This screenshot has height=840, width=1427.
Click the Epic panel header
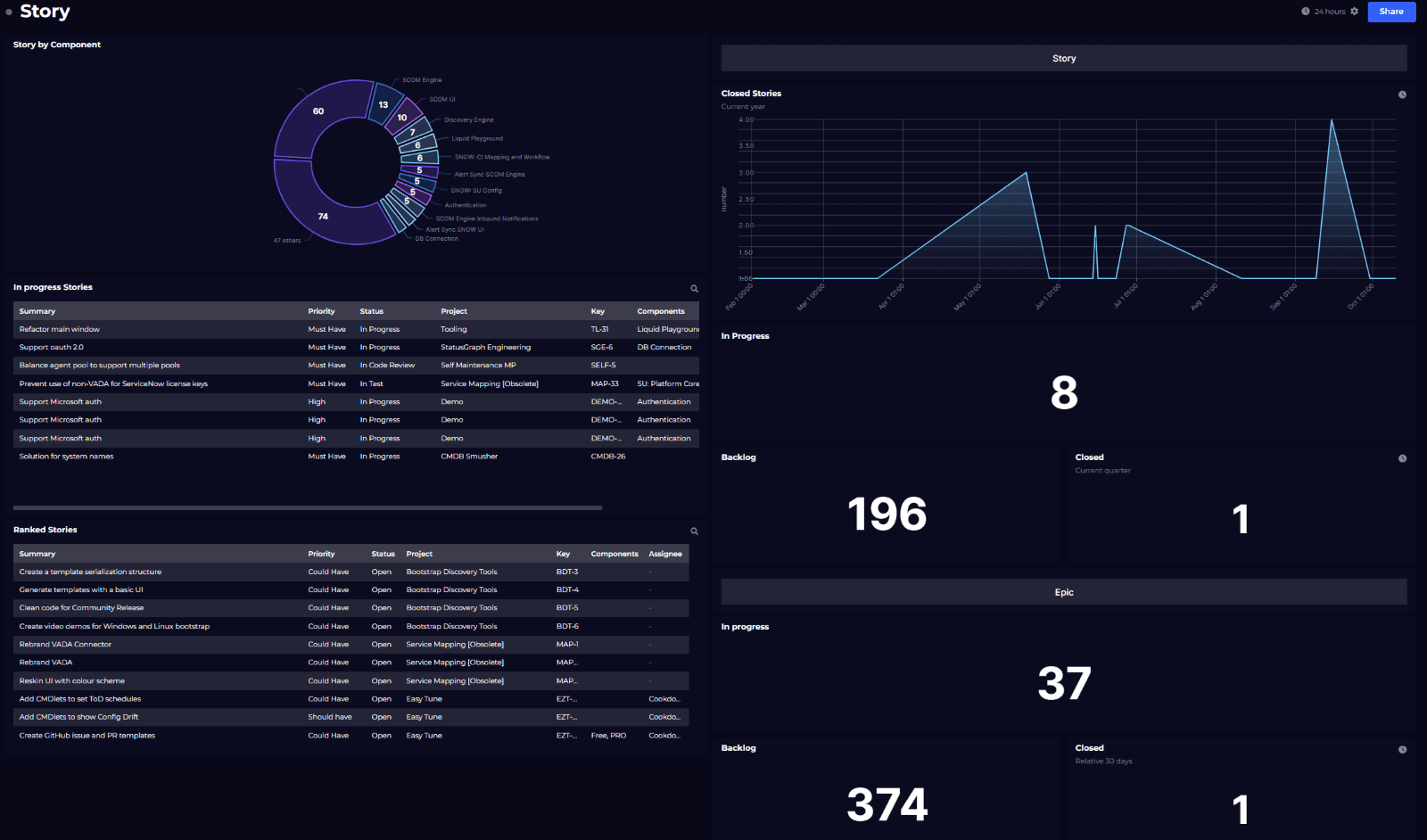click(1063, 591)
